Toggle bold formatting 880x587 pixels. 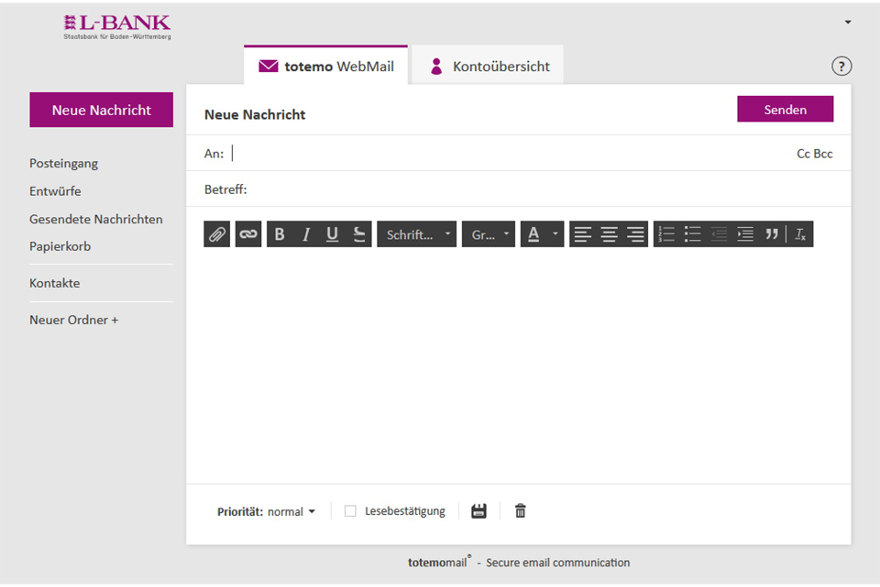tap(279, 234)
